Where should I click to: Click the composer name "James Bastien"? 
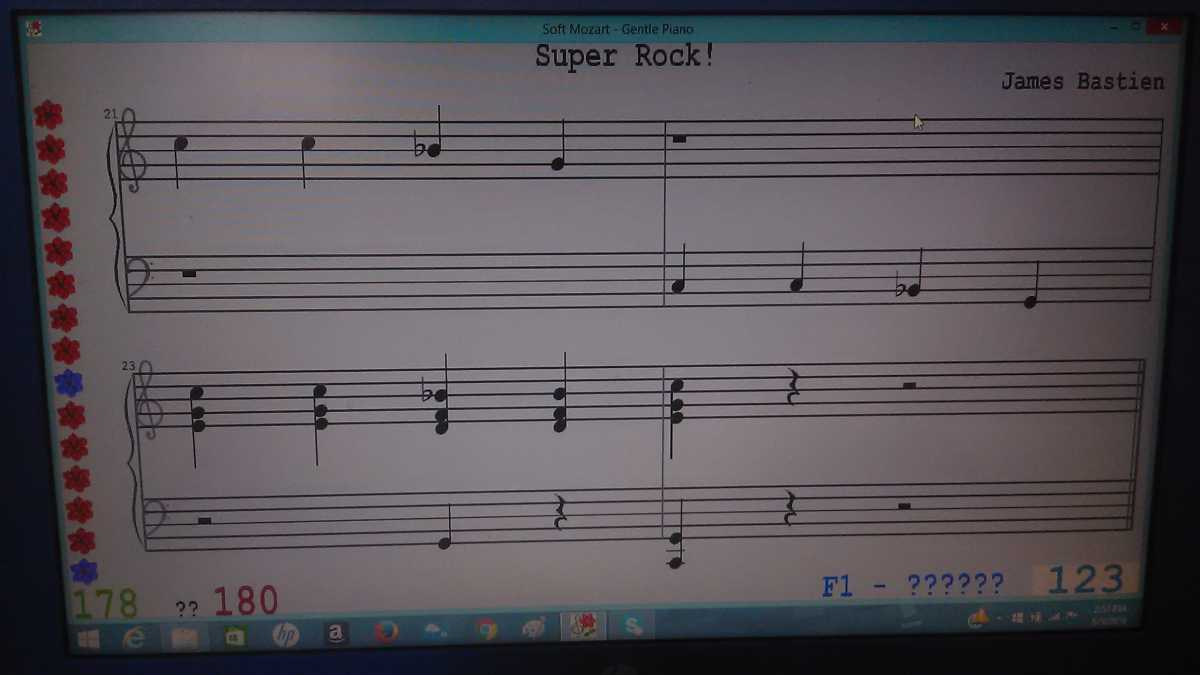coord(1083,81)
